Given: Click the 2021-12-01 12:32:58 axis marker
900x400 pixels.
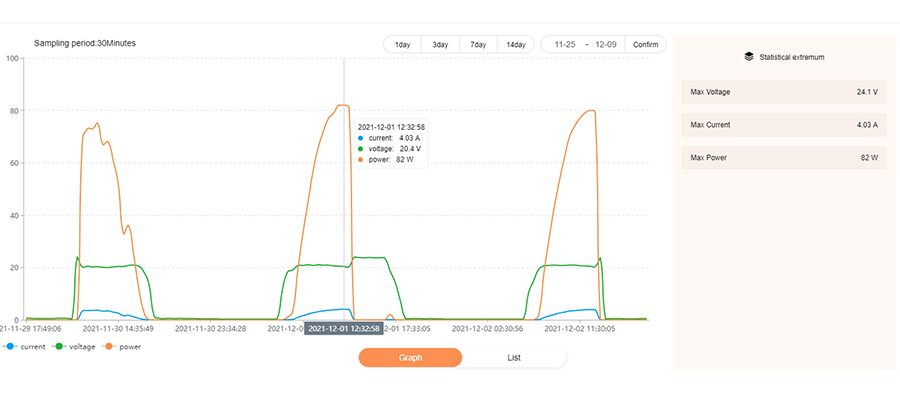Looking at the screenshot, I should pos(343,328).
